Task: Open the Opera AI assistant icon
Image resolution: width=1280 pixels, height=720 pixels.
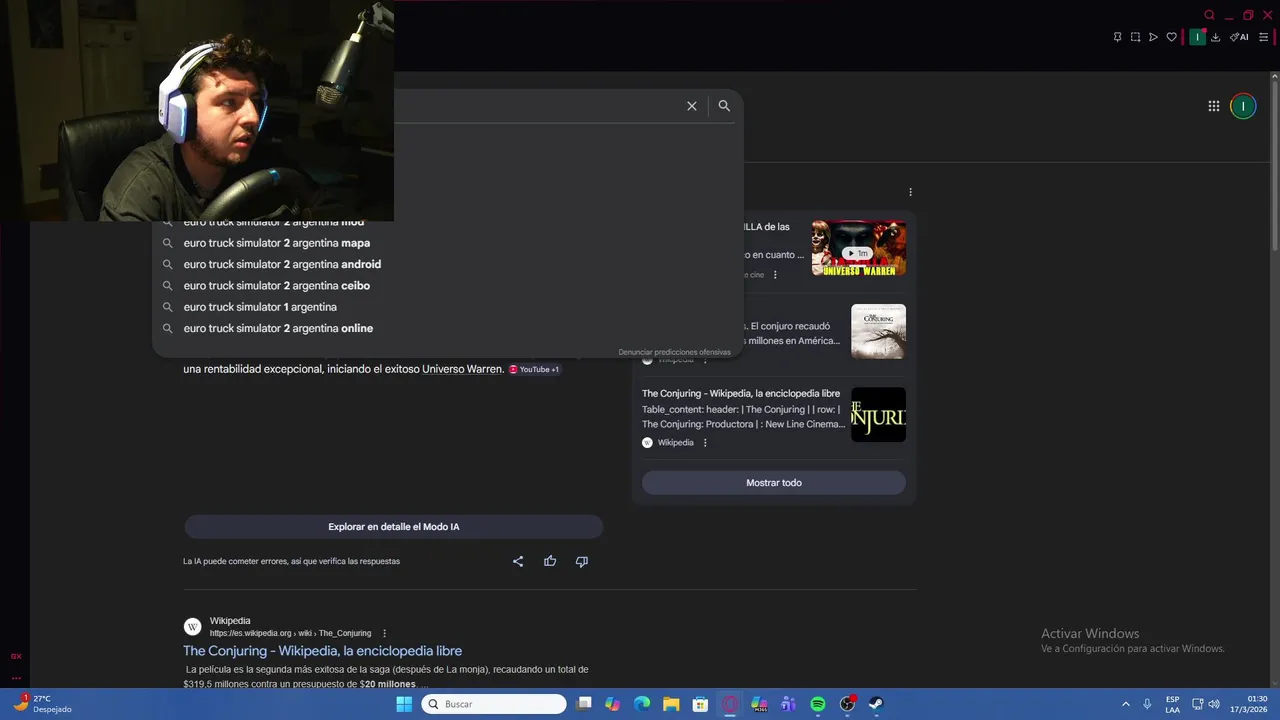Action: [1239, 37]
